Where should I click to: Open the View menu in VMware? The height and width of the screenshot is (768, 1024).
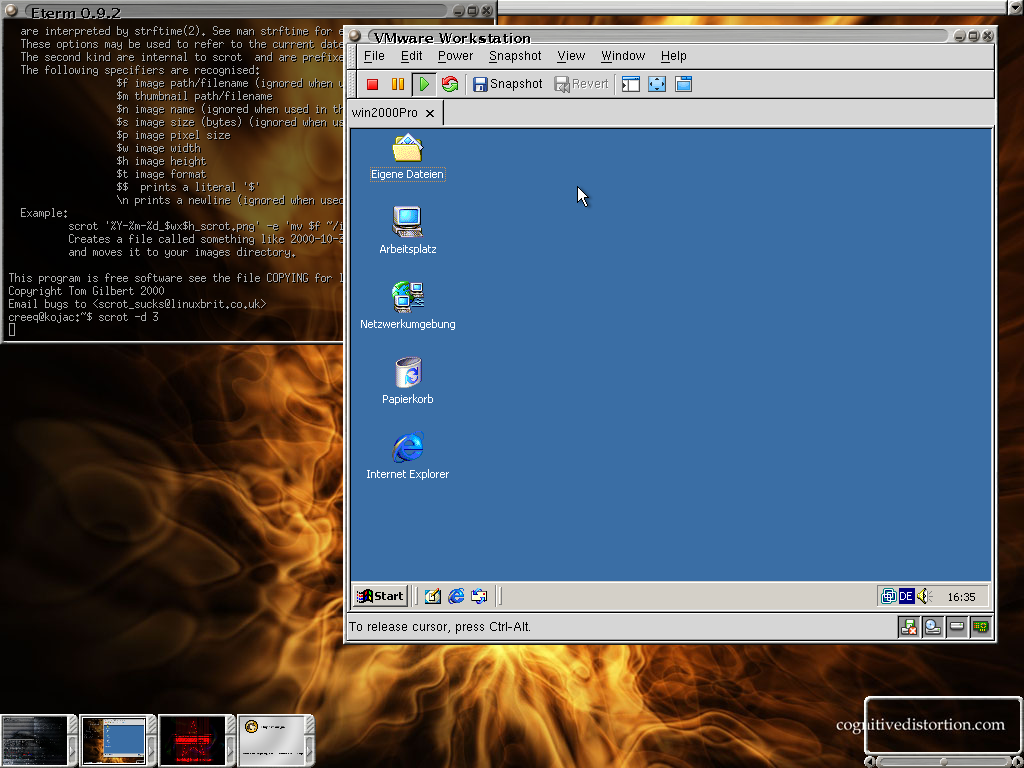pyautogui.click(x=571, y=56)
